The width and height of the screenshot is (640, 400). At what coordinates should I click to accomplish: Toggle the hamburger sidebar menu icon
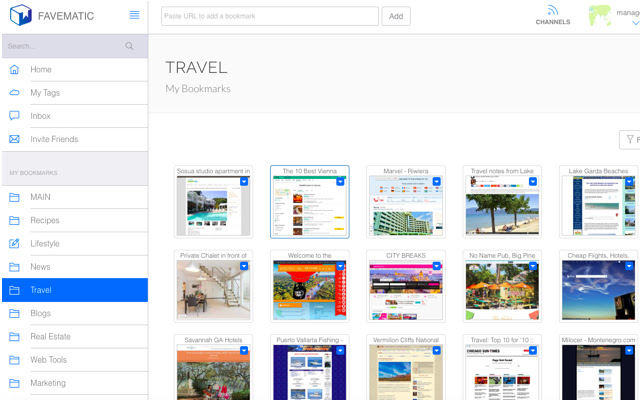tap(134, 15)
